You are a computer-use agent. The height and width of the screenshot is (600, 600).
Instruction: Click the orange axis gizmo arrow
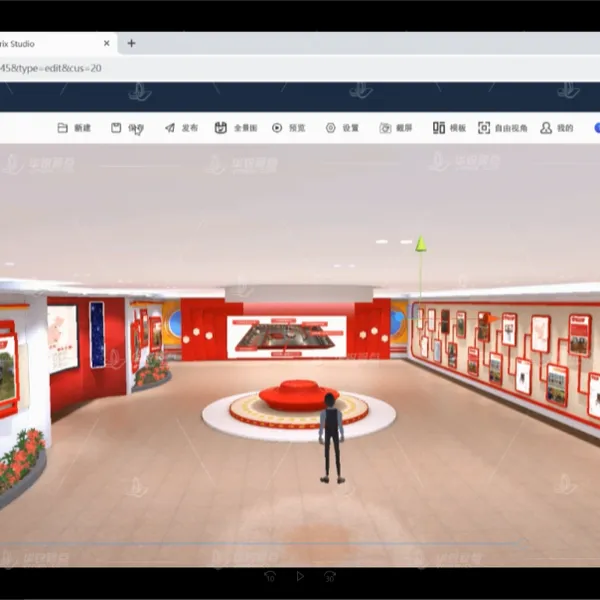[x=491, y=318]
